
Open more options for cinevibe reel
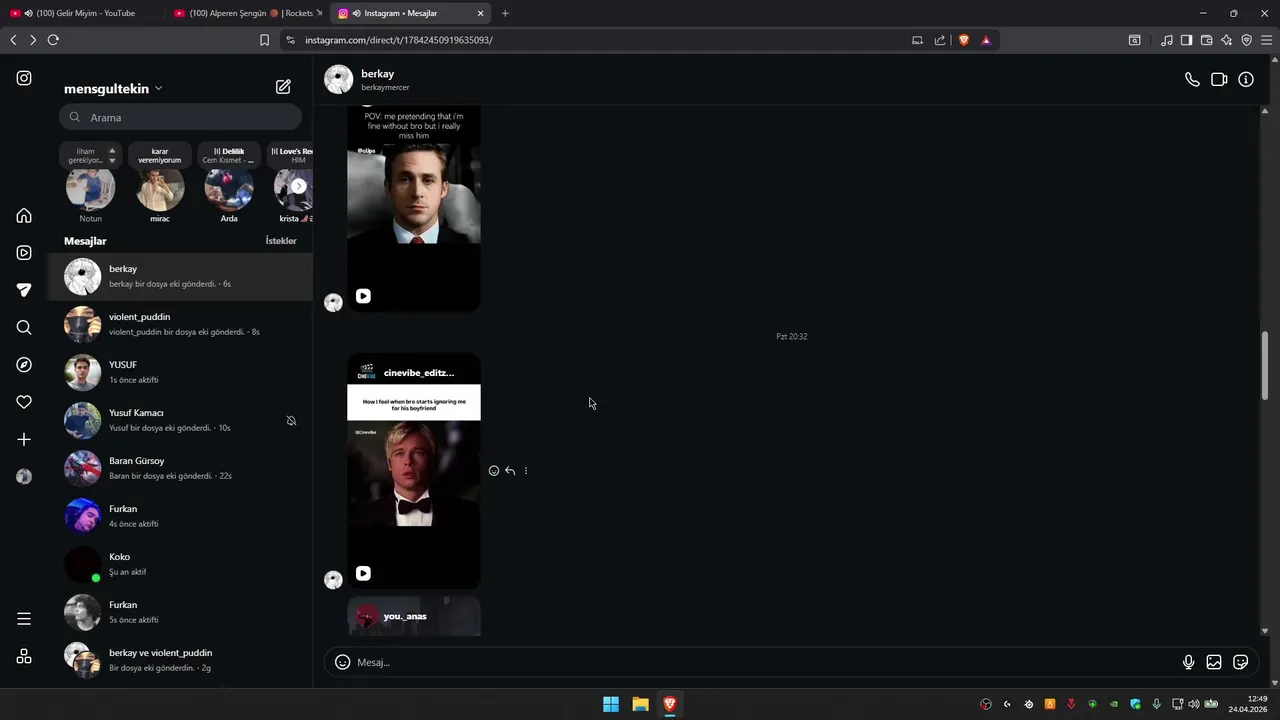[x=526, y=471]
